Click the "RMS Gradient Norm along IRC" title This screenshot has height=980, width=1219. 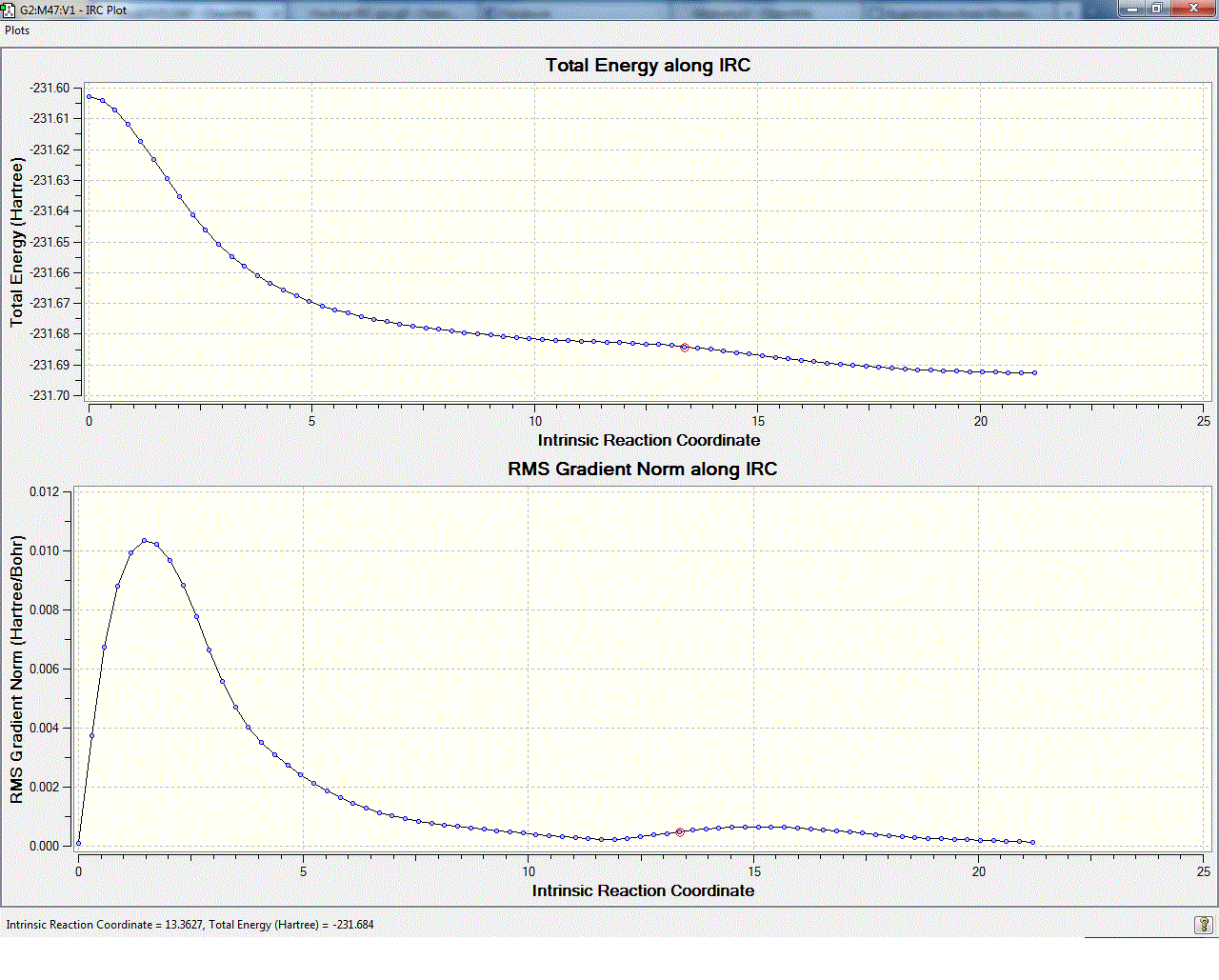pyautogui.click(x=643, y=469)
